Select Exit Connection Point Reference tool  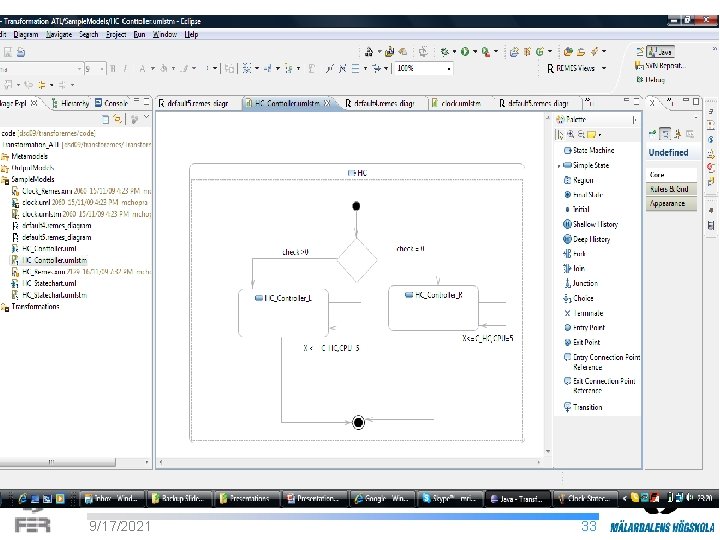599,385
